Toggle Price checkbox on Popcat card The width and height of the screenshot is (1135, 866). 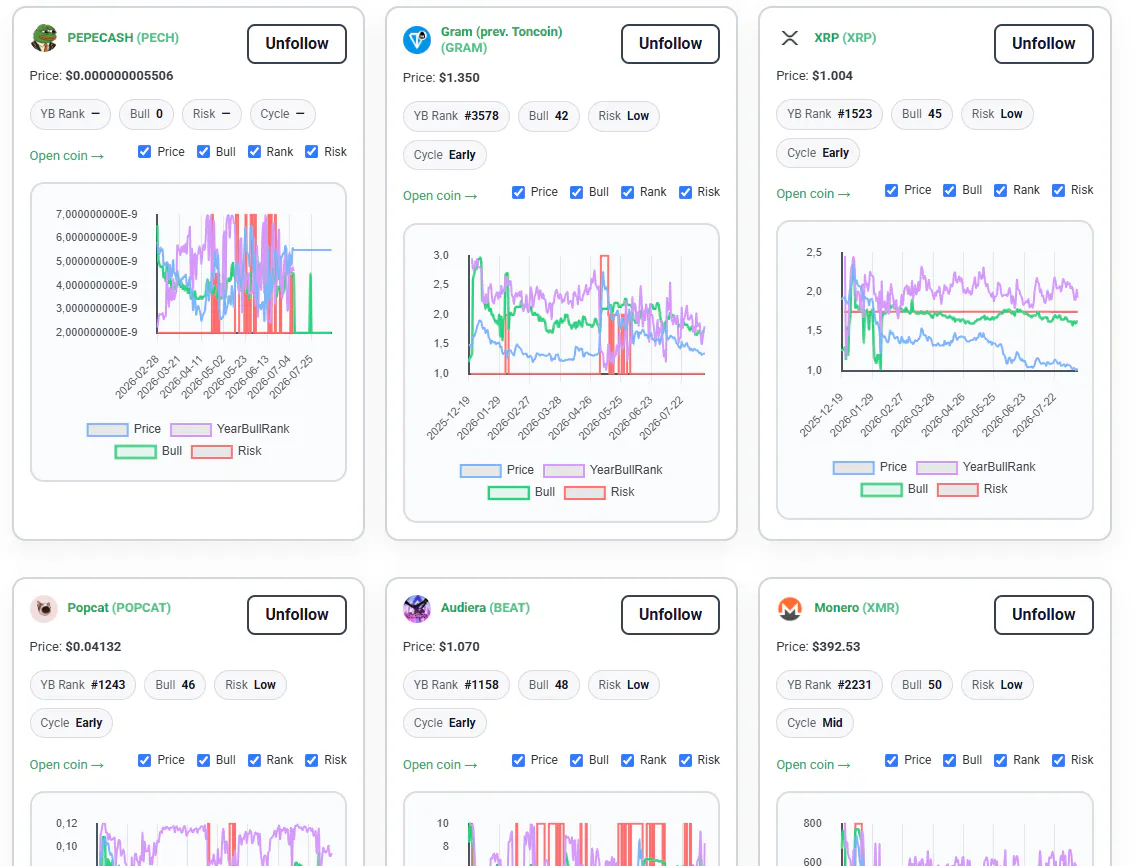[x=145, y=760]
